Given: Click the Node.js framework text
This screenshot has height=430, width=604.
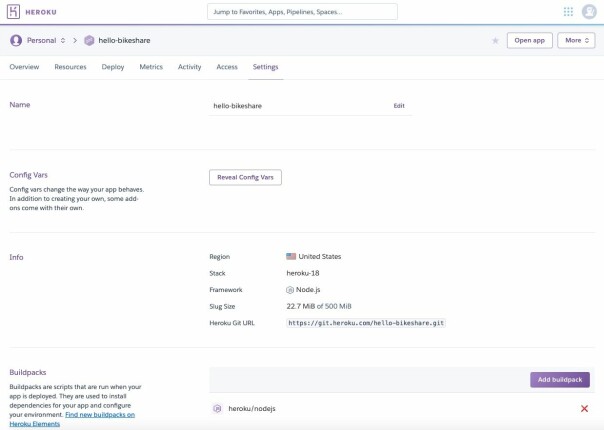Looking at the screenshot, I should click(x=308, y=290).
